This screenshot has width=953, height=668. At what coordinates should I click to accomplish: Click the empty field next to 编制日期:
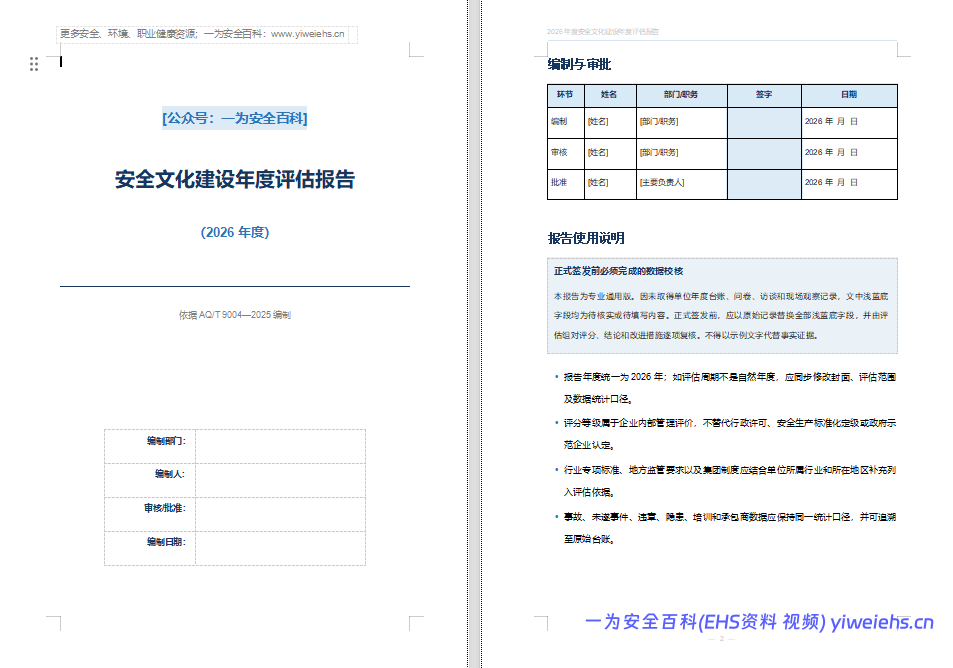tap(280, 548)
